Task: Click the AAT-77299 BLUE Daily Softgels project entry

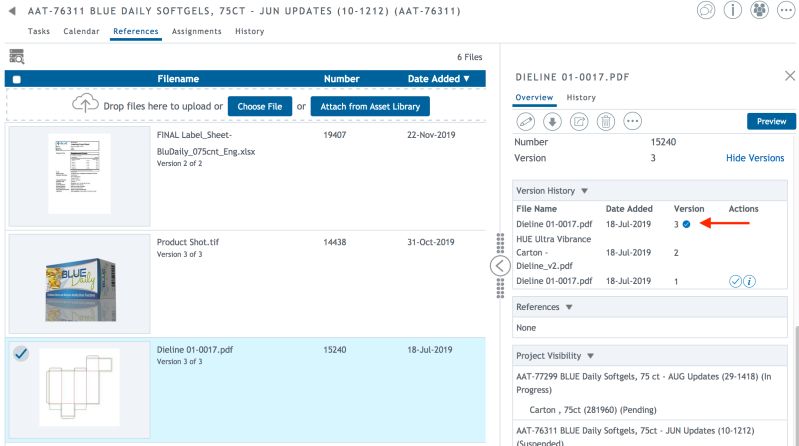Action: 643,383
